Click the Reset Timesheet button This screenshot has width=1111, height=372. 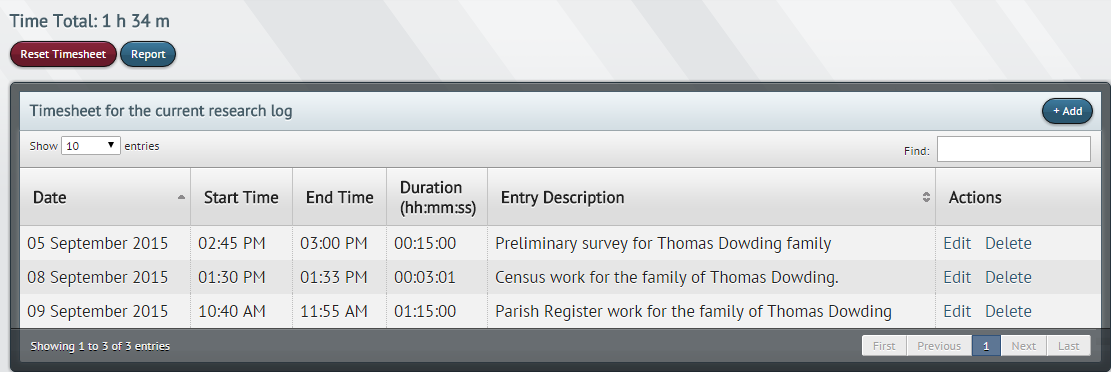63,55
